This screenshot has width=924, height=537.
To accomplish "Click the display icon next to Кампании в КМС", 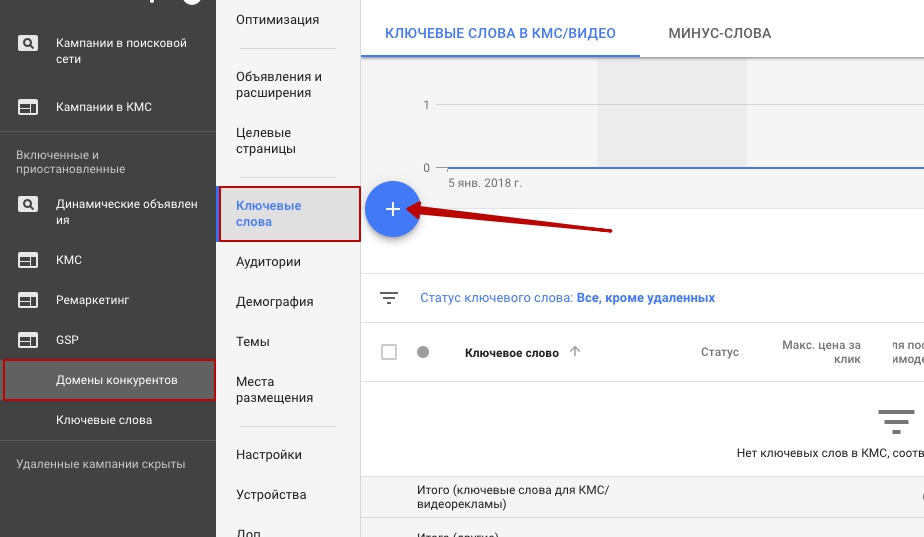I will 28,107.
